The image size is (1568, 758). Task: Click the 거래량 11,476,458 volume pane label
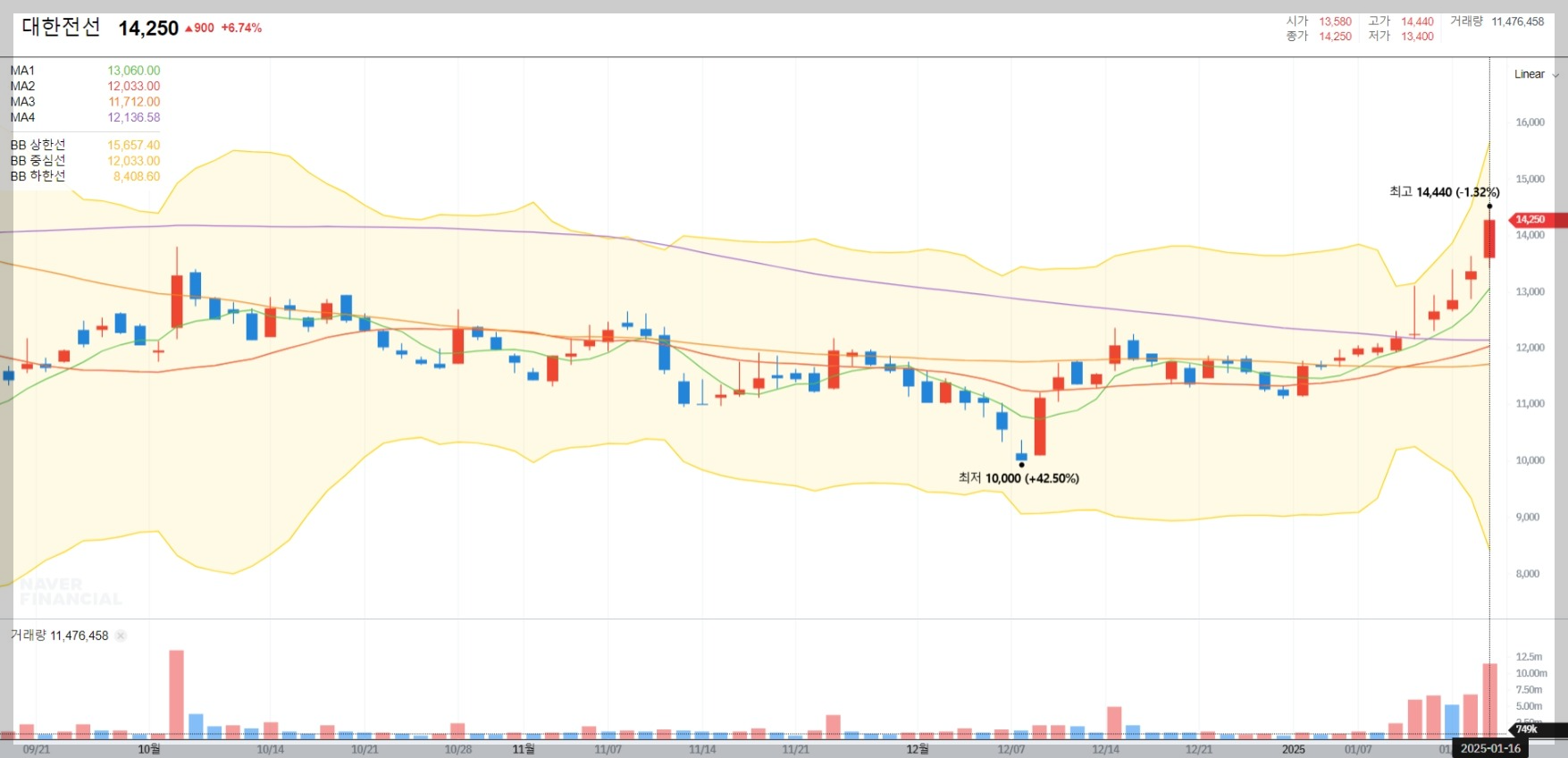point(59,636)
